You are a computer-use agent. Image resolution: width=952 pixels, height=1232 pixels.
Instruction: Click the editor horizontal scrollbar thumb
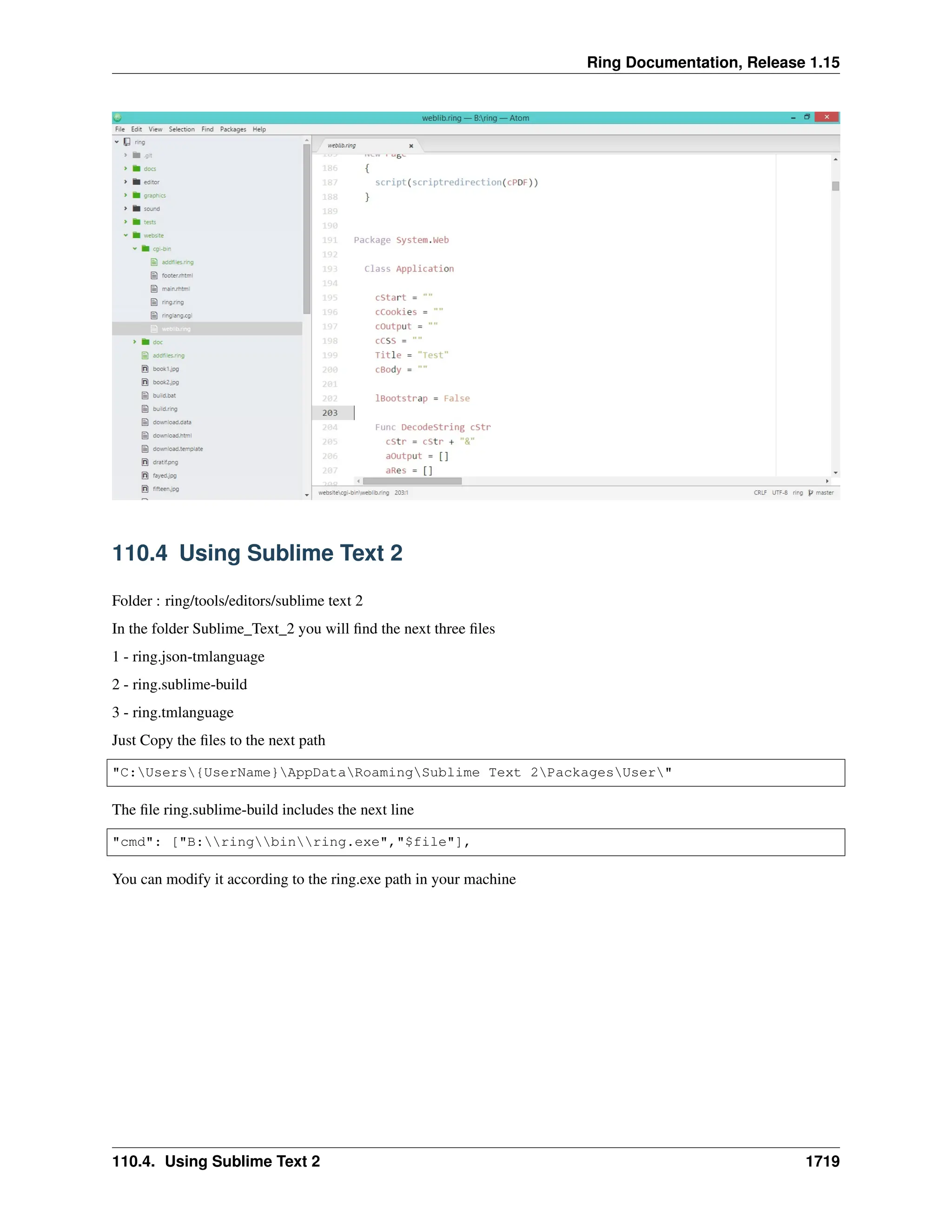coord(412,481)
